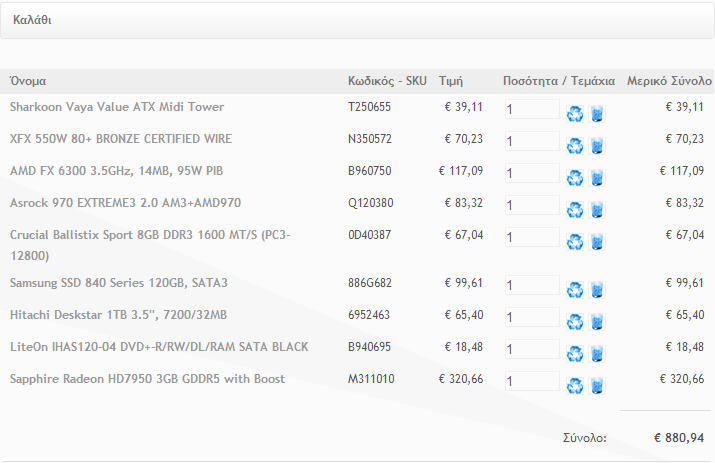Edit Asrock 970 EXTREME3 quantity box
The height and width of the screenshot is (463, 715).
[532, 205]
